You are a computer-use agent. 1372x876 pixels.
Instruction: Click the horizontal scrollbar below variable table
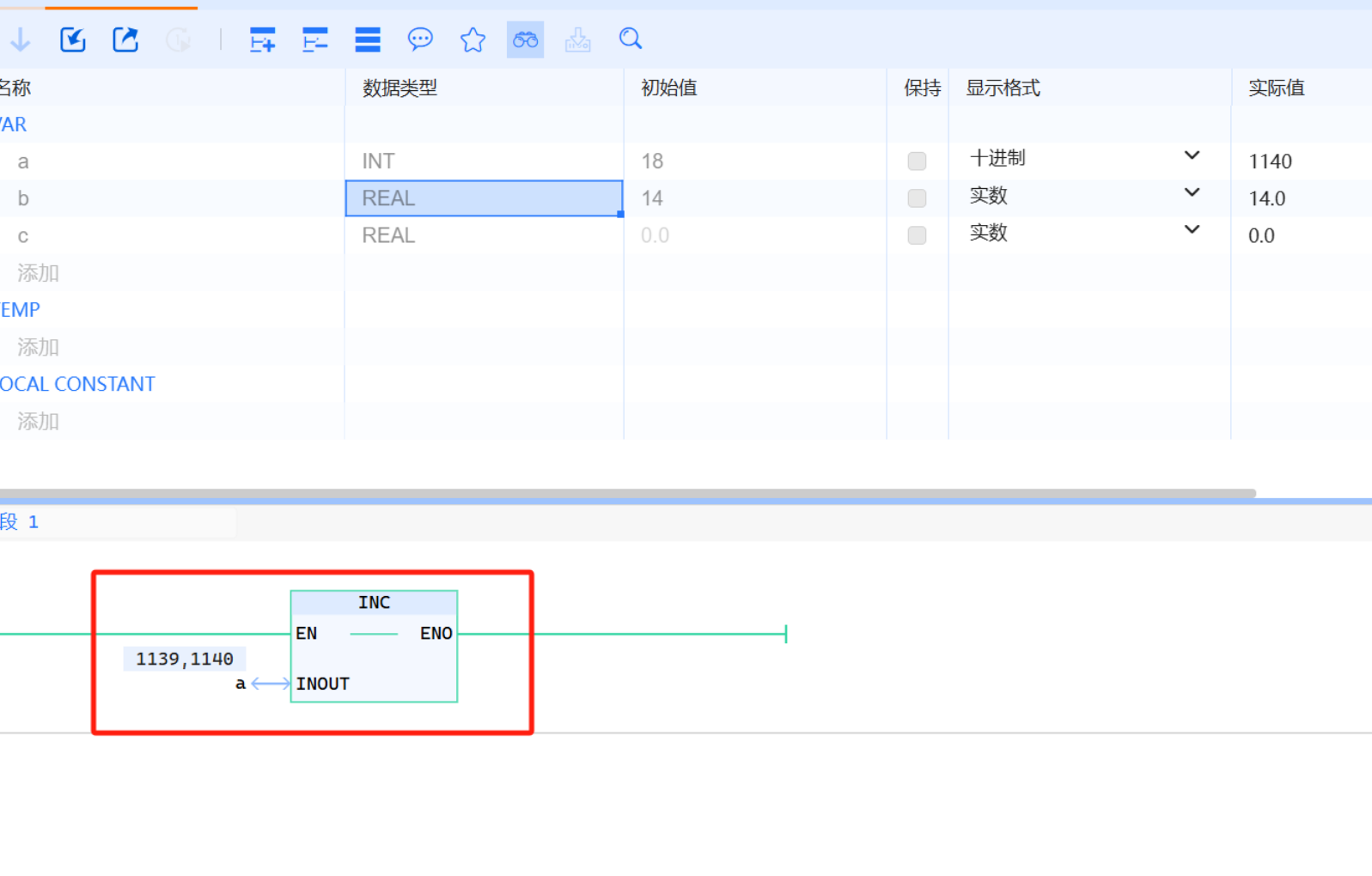click(x=627, y=493)
